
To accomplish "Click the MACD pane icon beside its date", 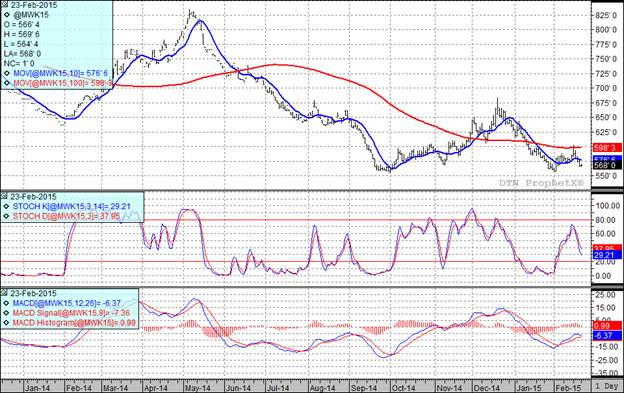I will point(5,293).
